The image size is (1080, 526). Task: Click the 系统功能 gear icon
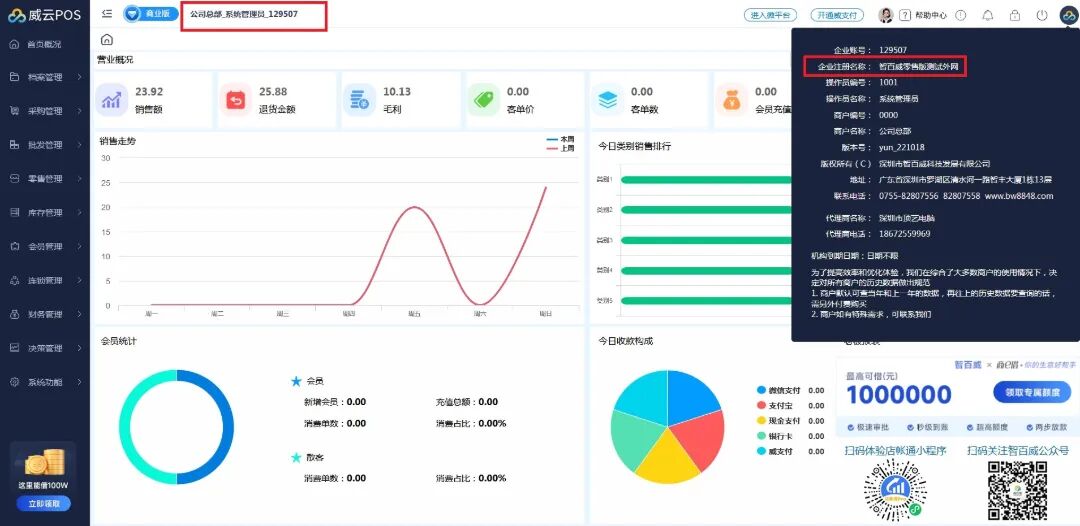coord(14,381)
